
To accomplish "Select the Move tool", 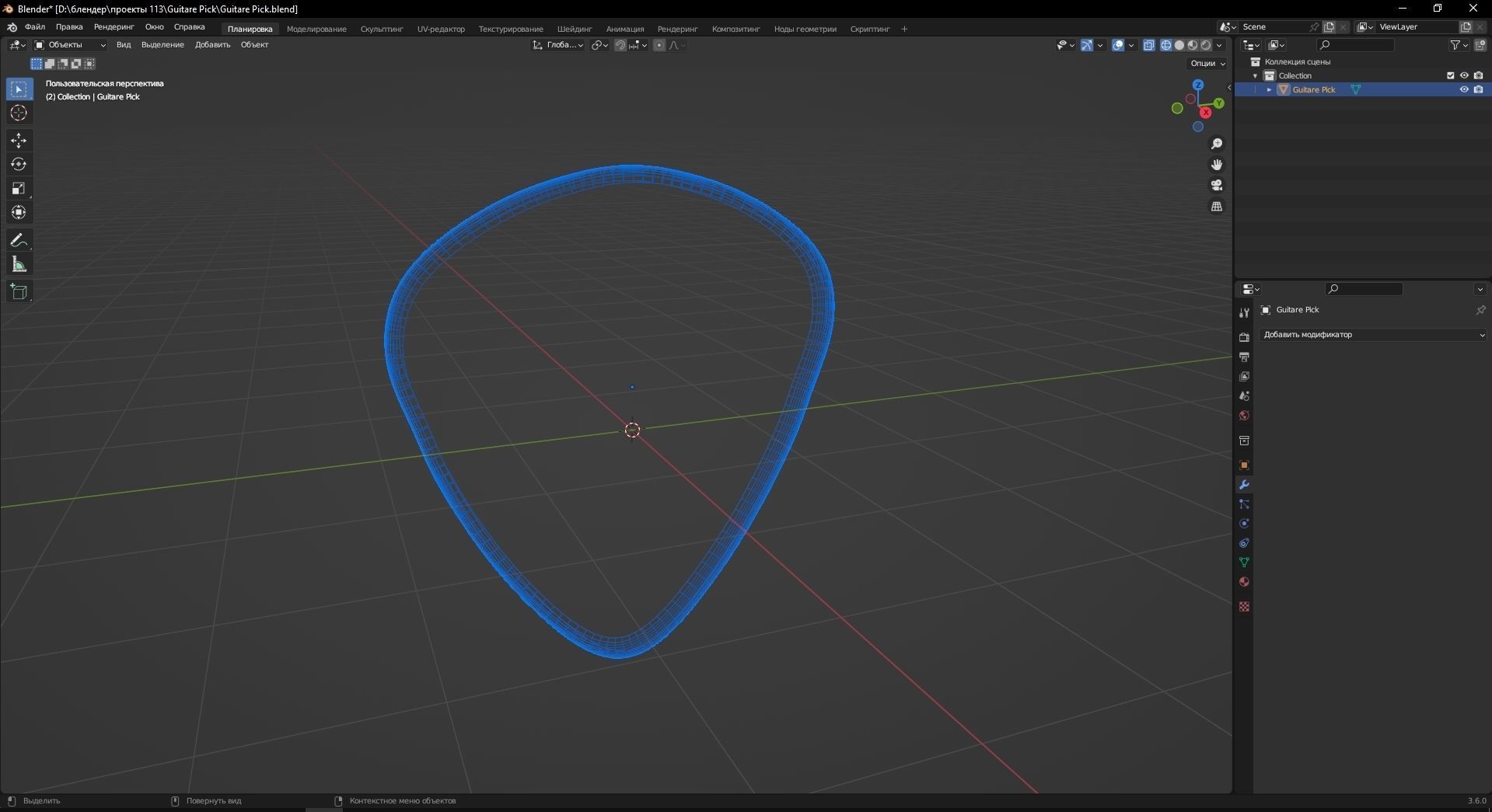I will click(x=19, y=141).
